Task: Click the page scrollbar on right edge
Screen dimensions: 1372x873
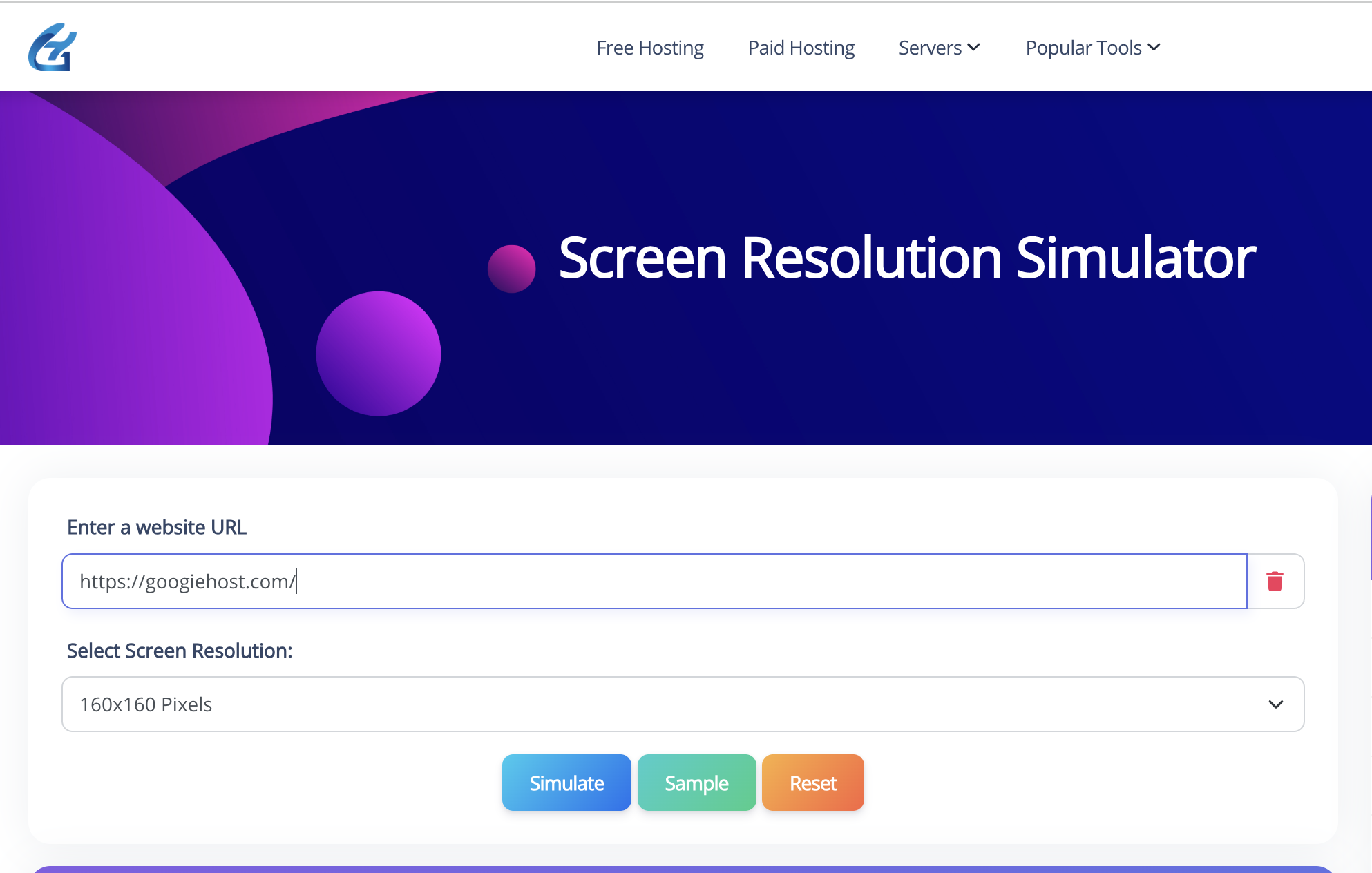Action: point(1370,539)
